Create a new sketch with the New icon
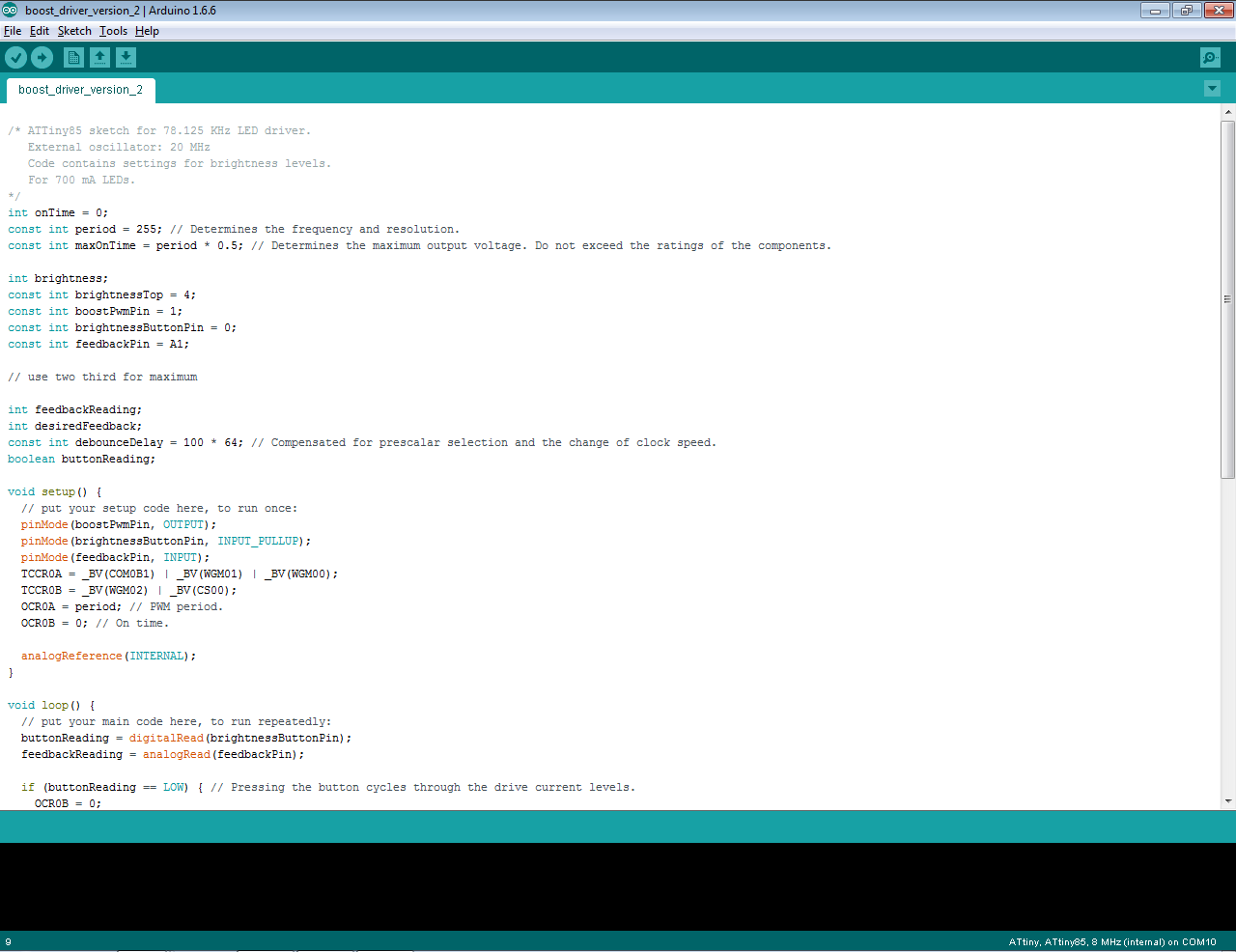Image resolution: width=1236 pixels, height=952 pixels. pos(73,58)
